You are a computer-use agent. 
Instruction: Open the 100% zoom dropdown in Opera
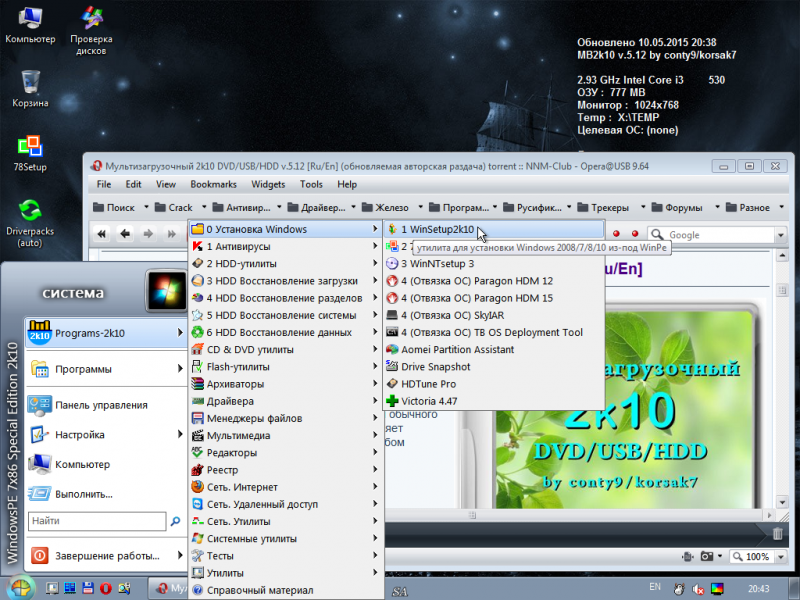(x=781, y=557)
